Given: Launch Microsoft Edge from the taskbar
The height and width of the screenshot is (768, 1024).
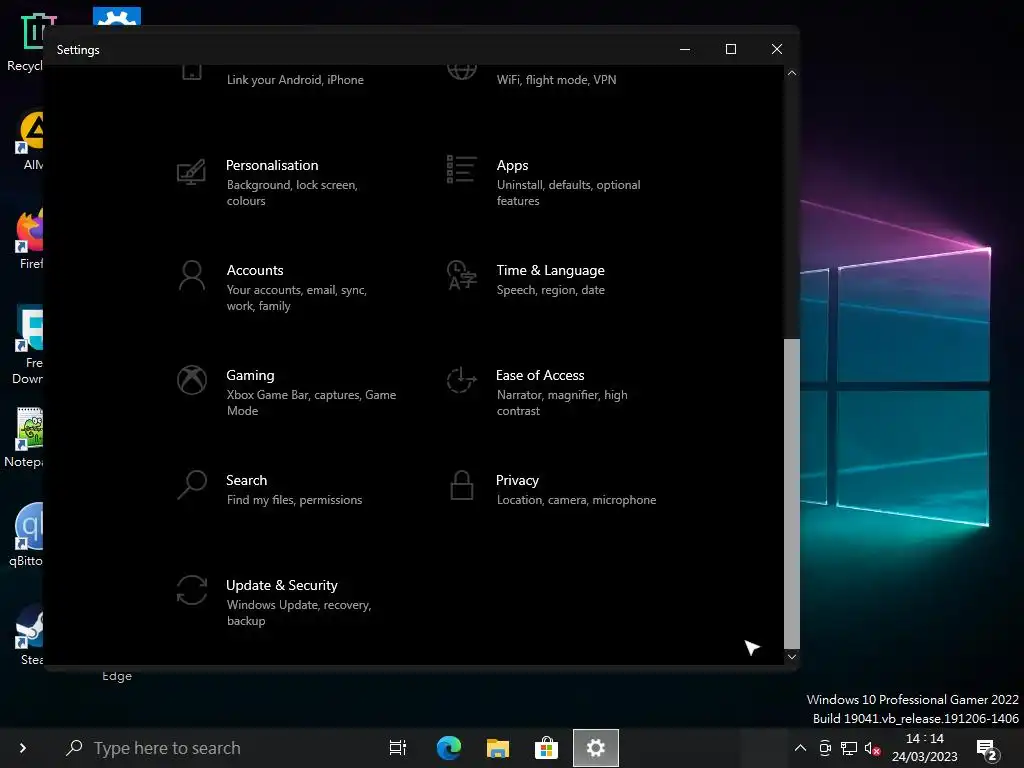Looking at the screenshot, I should 449,748.
